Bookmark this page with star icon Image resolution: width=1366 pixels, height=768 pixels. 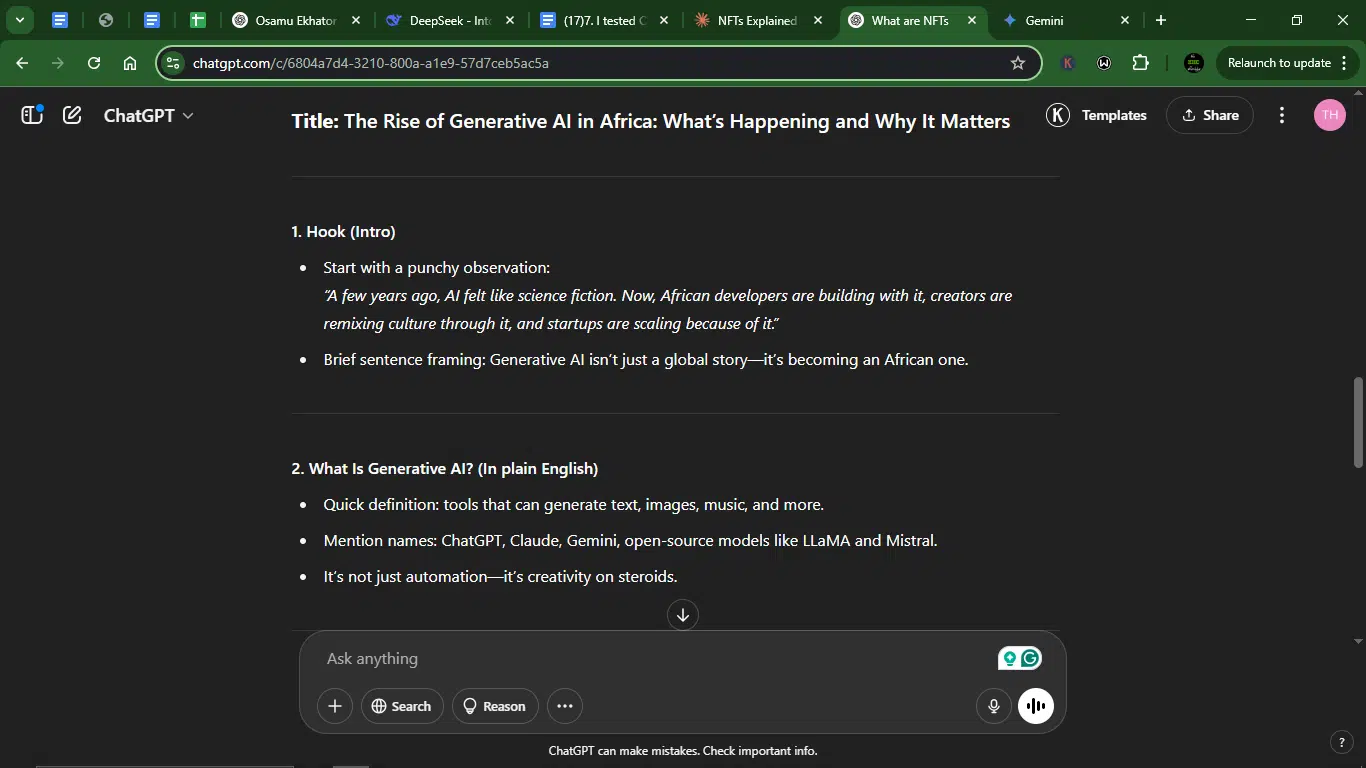pyautogui.click(x=1018, y=63)
